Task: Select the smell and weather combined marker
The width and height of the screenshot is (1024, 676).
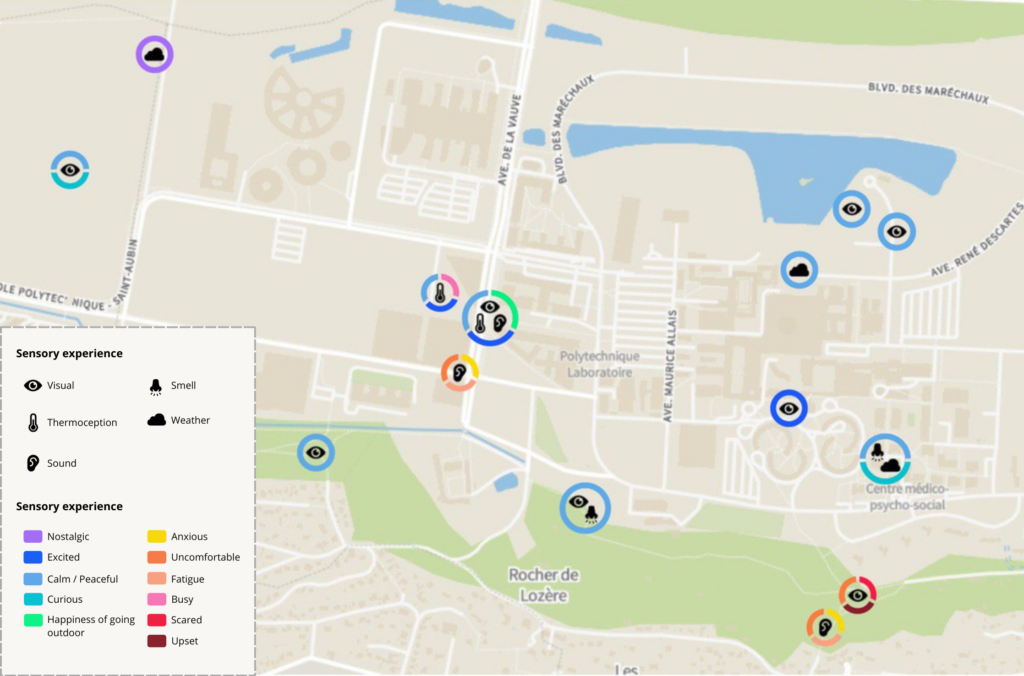Action: 885,459
